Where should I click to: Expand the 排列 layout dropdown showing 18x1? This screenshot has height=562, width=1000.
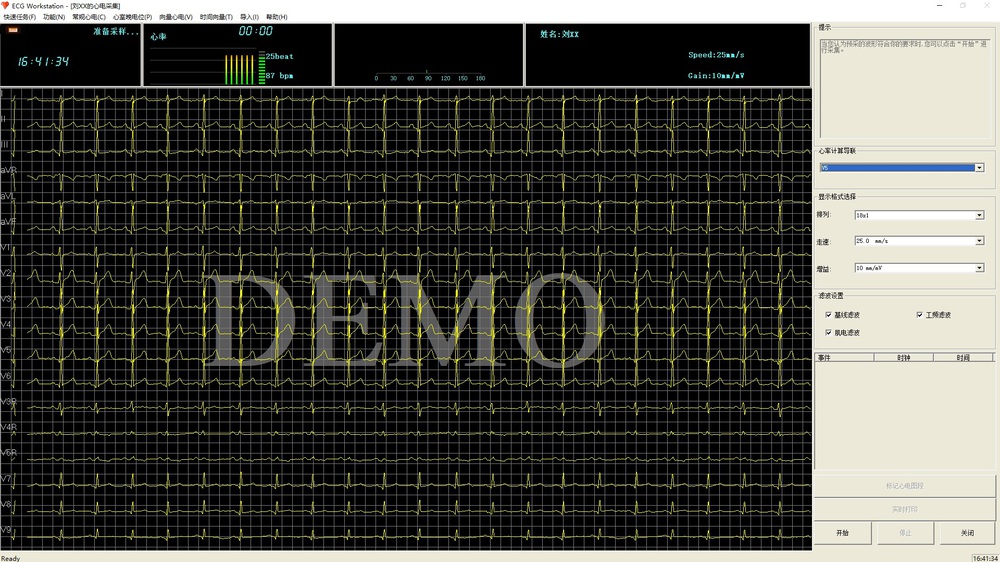click(x=979, y=215)
